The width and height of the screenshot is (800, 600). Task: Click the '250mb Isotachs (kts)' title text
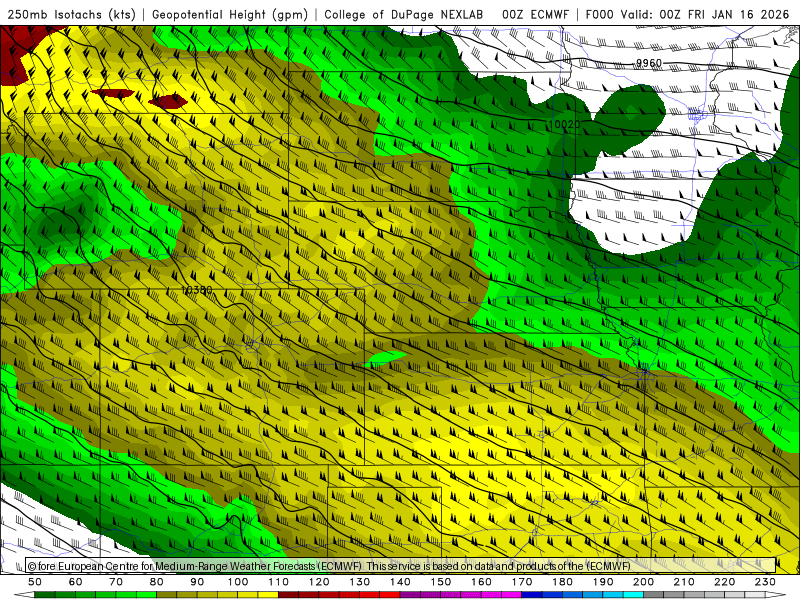[x=72, y=14]
